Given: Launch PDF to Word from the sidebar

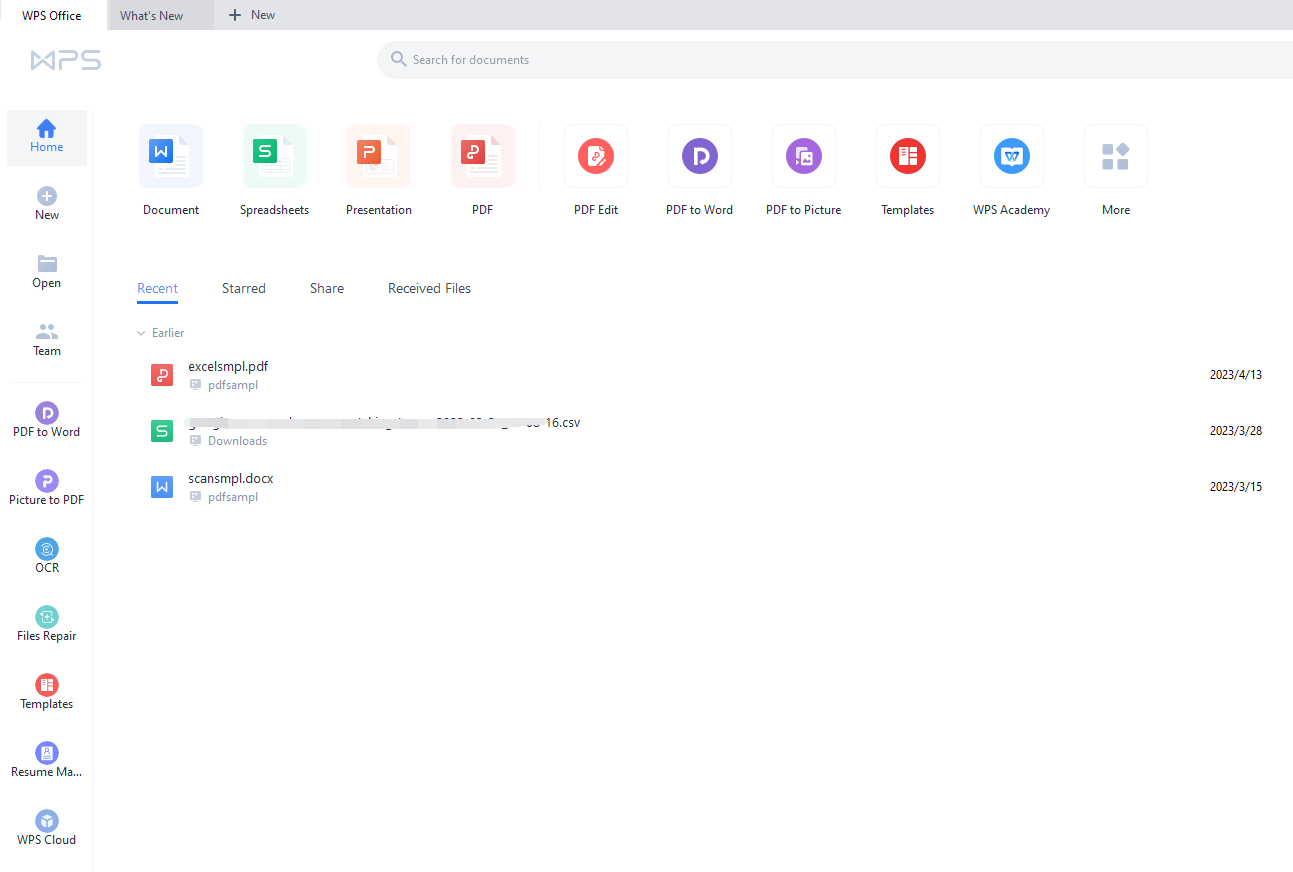Looking at the screenshot, I should click(47, 420).
